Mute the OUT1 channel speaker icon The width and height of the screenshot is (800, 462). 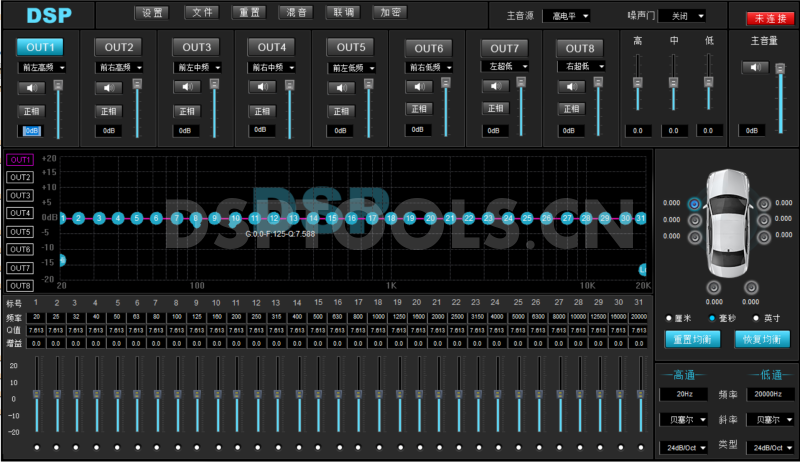pyautogui.click(x=30, y=88)
